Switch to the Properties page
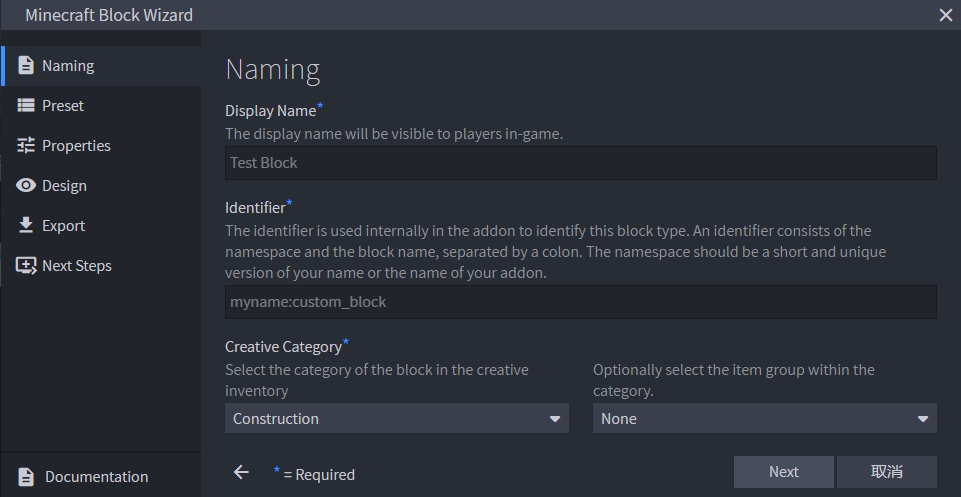The width and height of the screenshot is (961, 497). [76, 146]
